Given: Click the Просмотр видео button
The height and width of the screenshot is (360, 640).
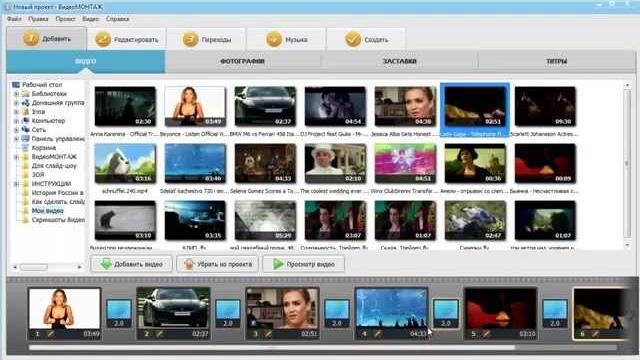Looking at the screenshot, I should 304,264.
